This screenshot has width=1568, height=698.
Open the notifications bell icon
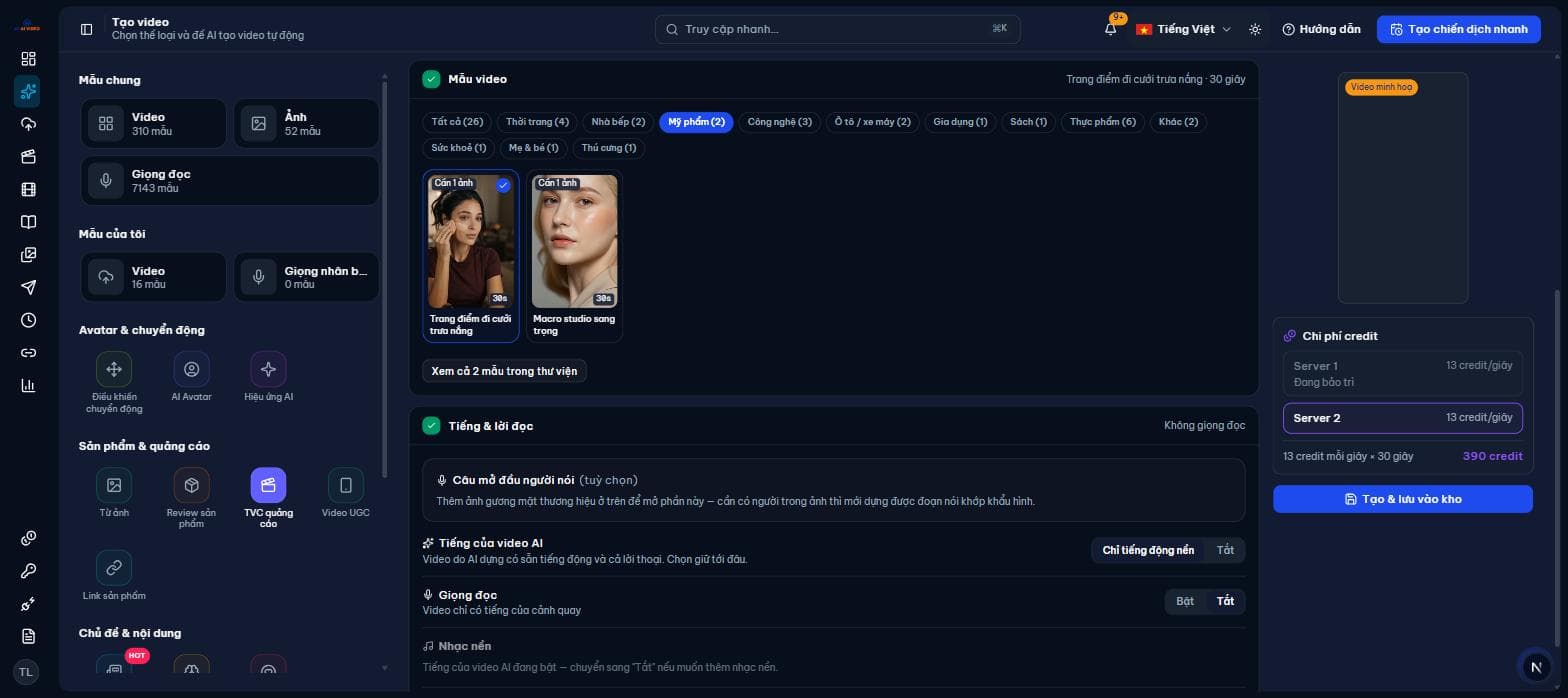[x=1111, y=29]
